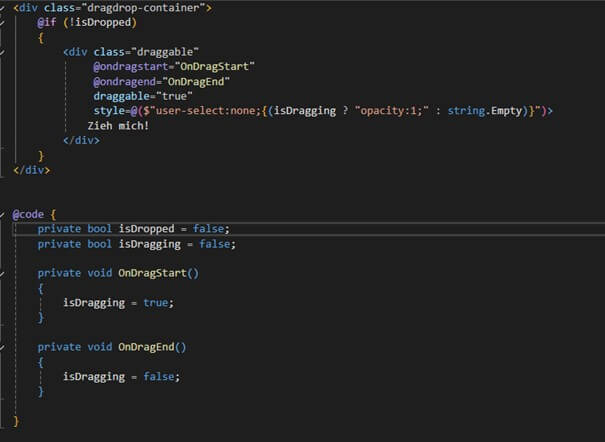The image size is (605, 442).
Task: Click the @code directive keyword
Action: pos(28,214)
